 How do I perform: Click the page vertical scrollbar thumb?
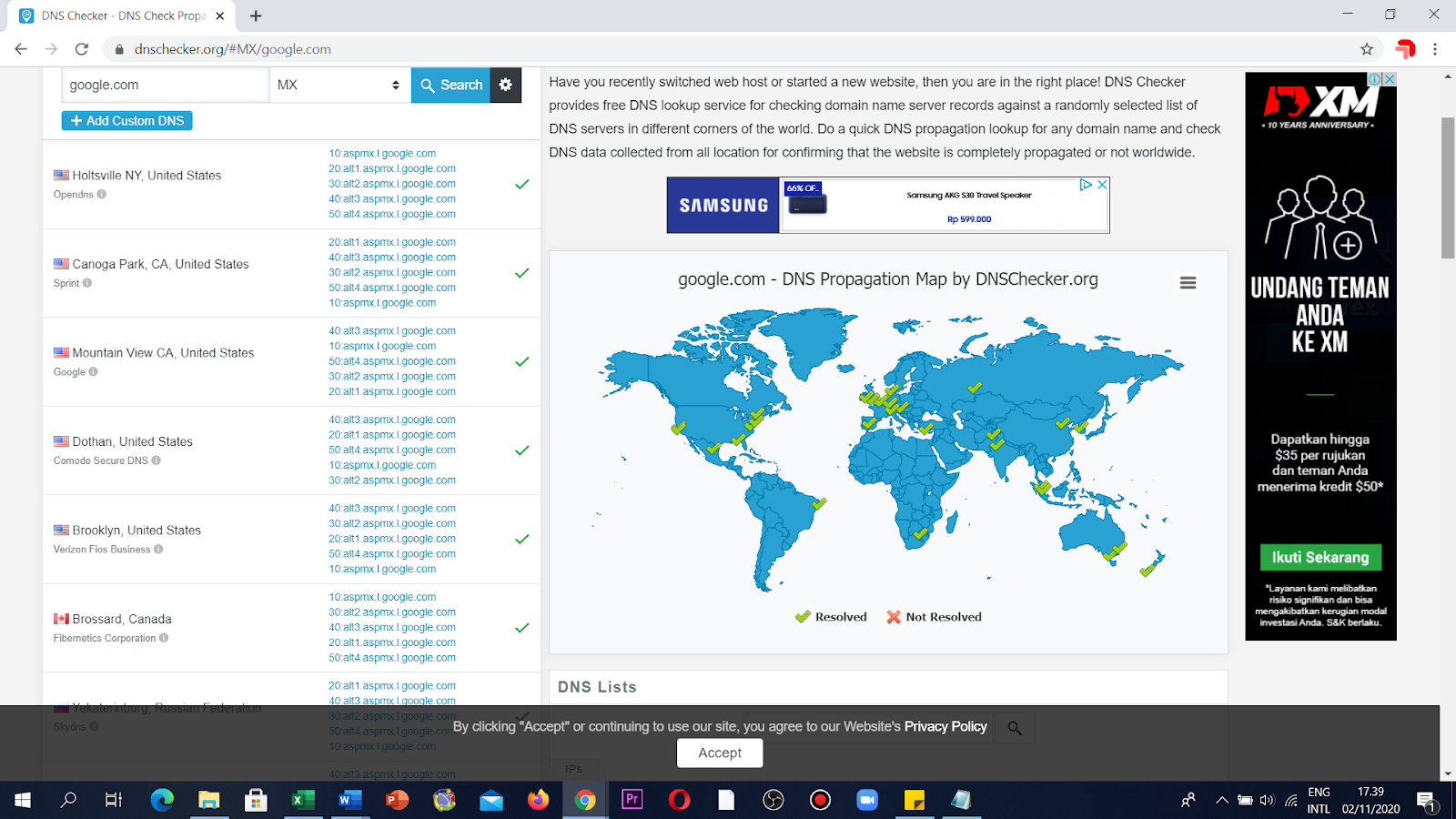click(x=1448, y=187)
